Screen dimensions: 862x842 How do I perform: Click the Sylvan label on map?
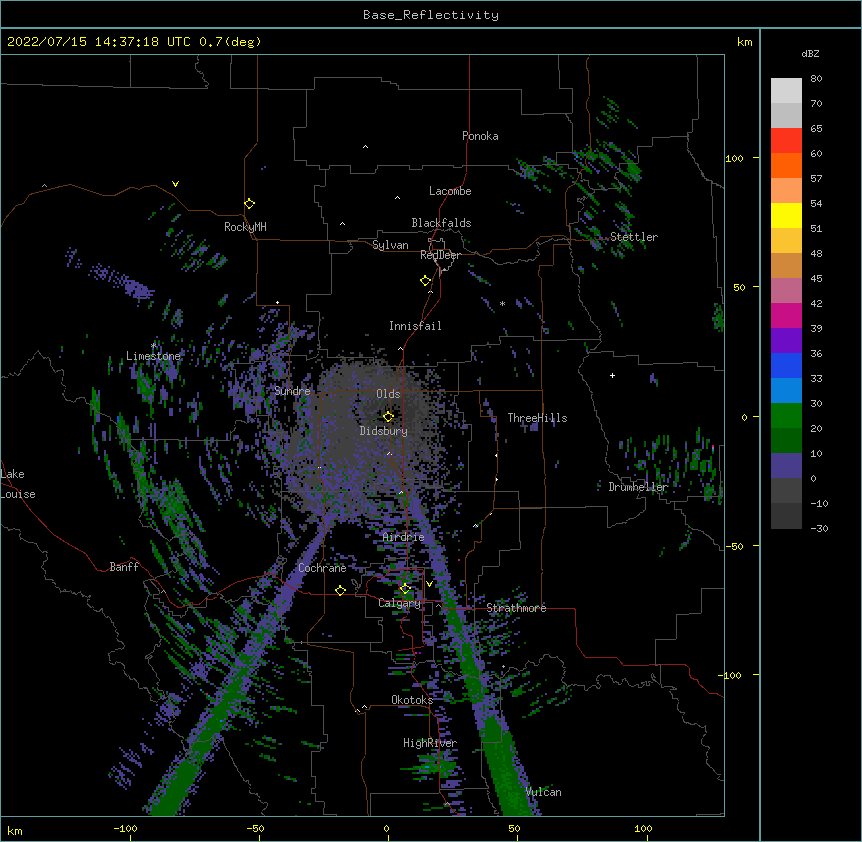coord(390,245)
